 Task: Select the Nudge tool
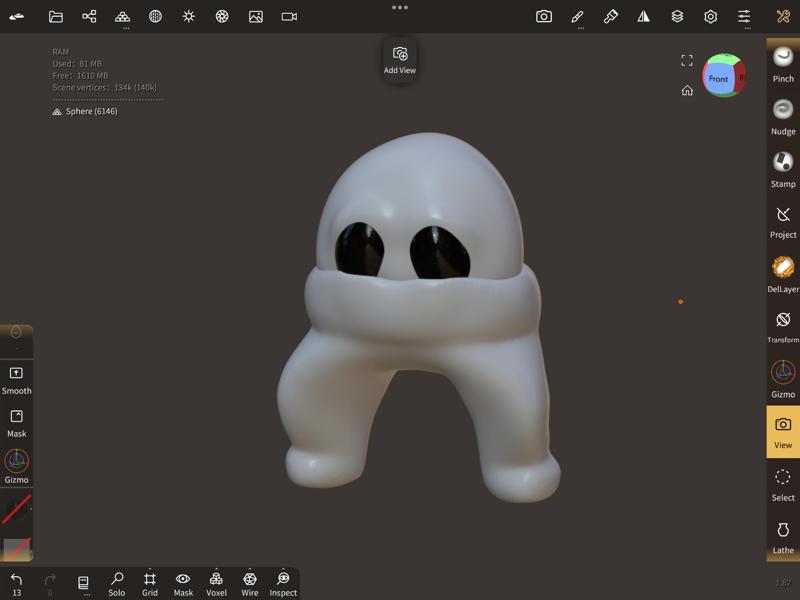[x=783, y=115]
